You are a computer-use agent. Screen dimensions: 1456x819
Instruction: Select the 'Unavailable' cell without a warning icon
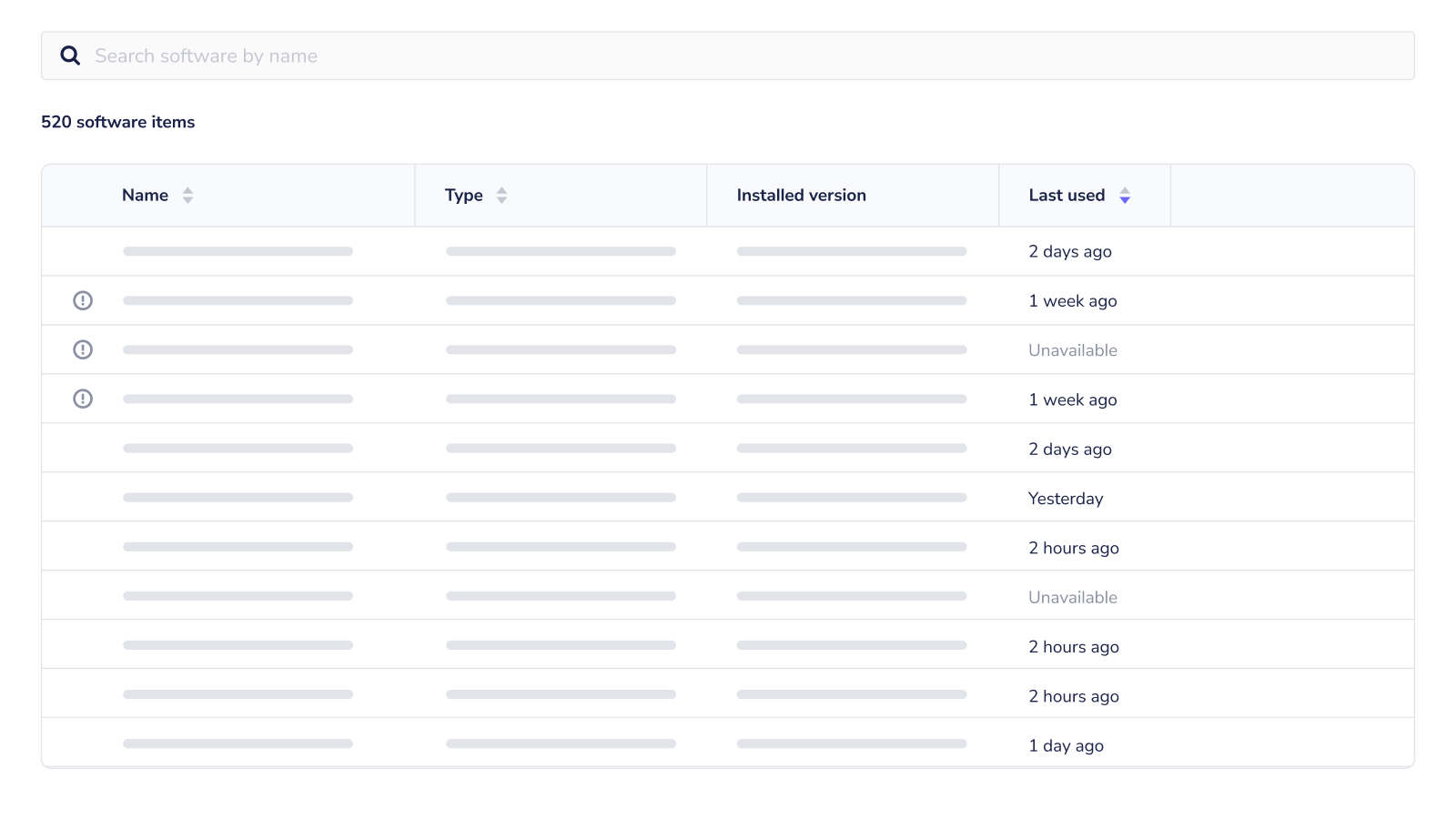click(x=1073, y=598)
